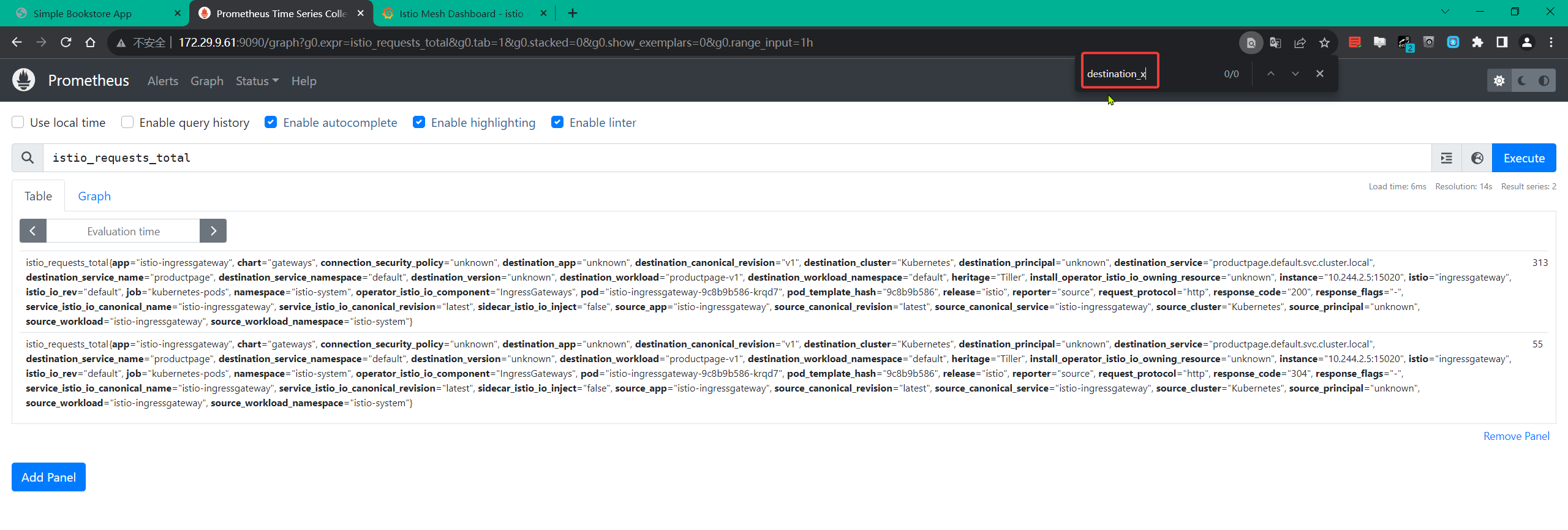Open the Graph nav link
Image resolution: width=1568 pixels, height=530 pixels.
207,81
